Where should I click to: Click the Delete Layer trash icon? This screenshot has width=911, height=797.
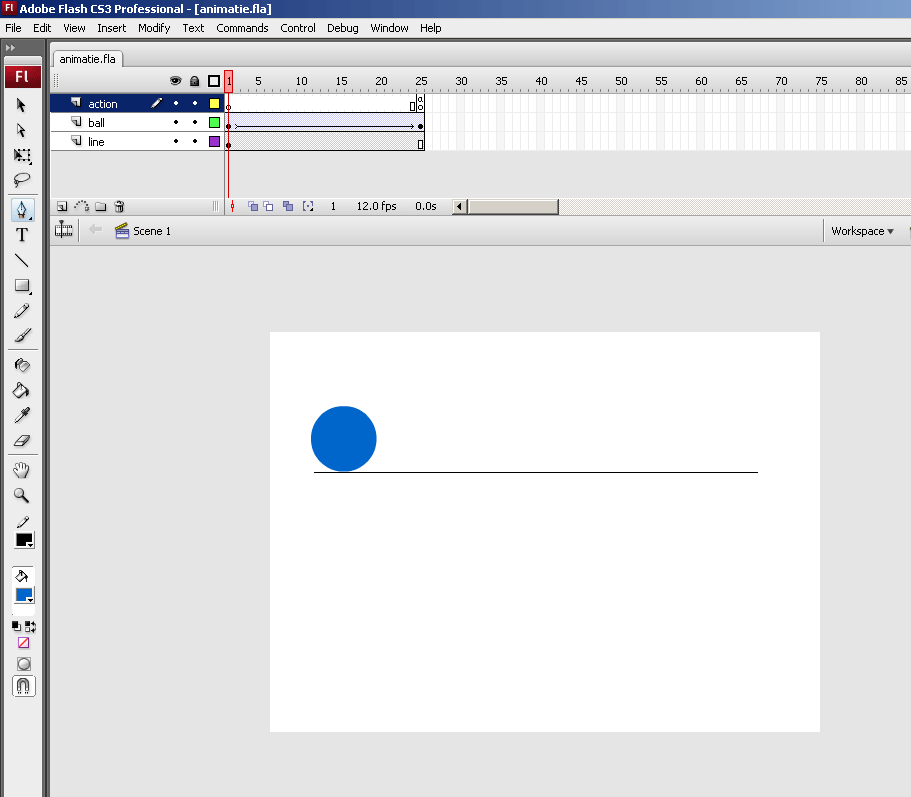pyautogui.click(x=119, y=206)
